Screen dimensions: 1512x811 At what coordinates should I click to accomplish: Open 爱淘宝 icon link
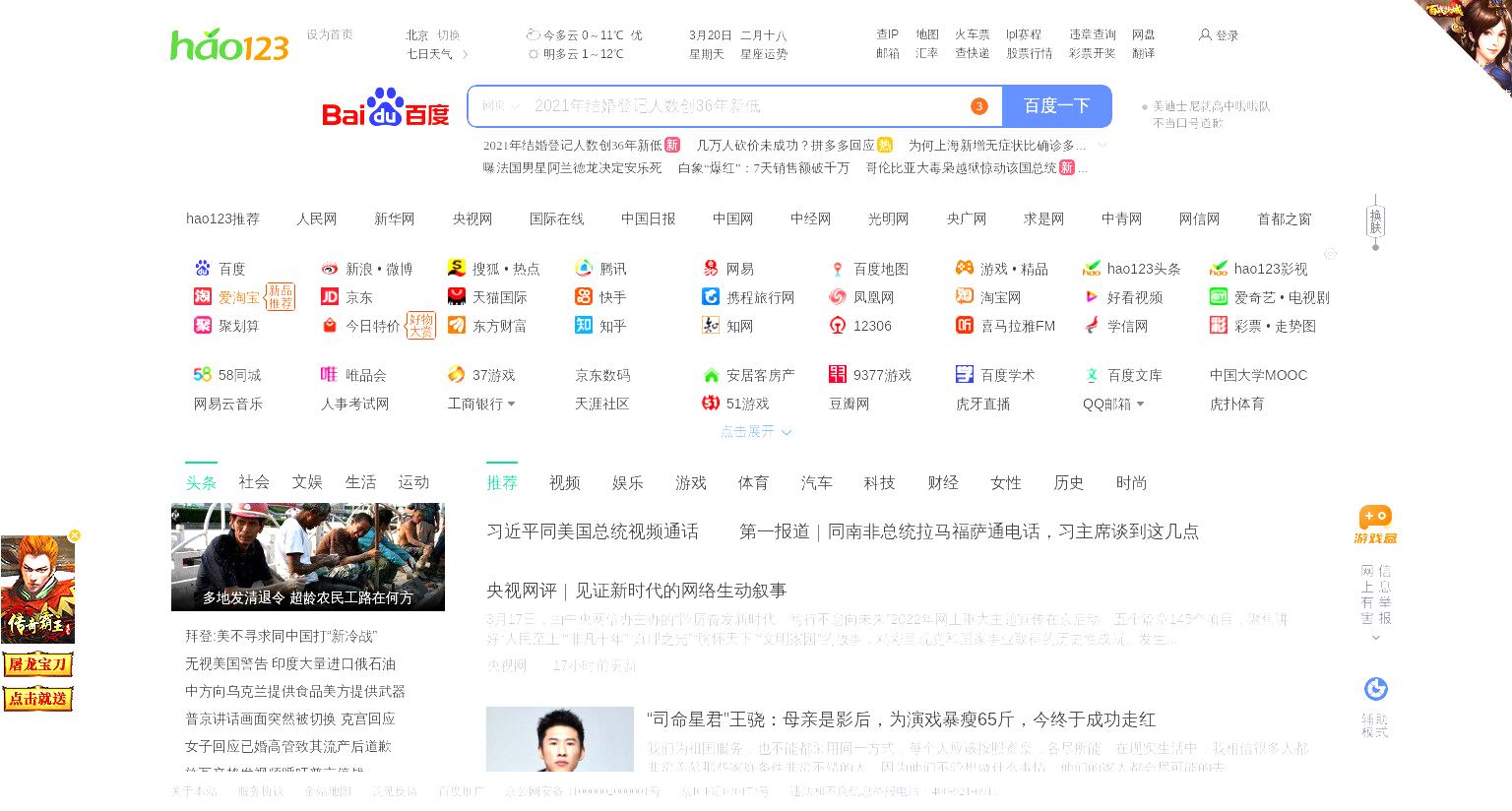click(x=203, y=296)
